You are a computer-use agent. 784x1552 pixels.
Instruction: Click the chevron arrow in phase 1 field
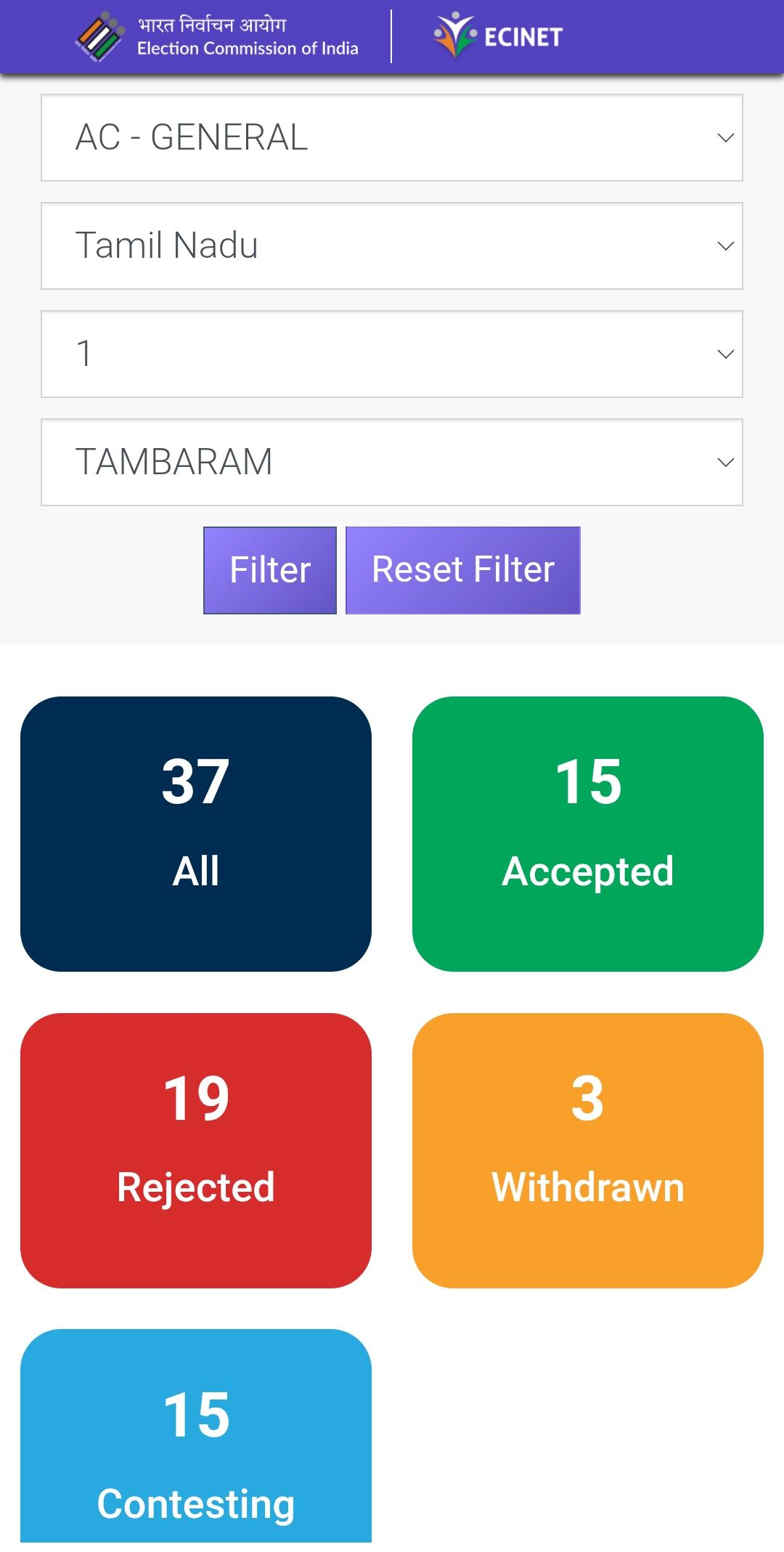725,354
